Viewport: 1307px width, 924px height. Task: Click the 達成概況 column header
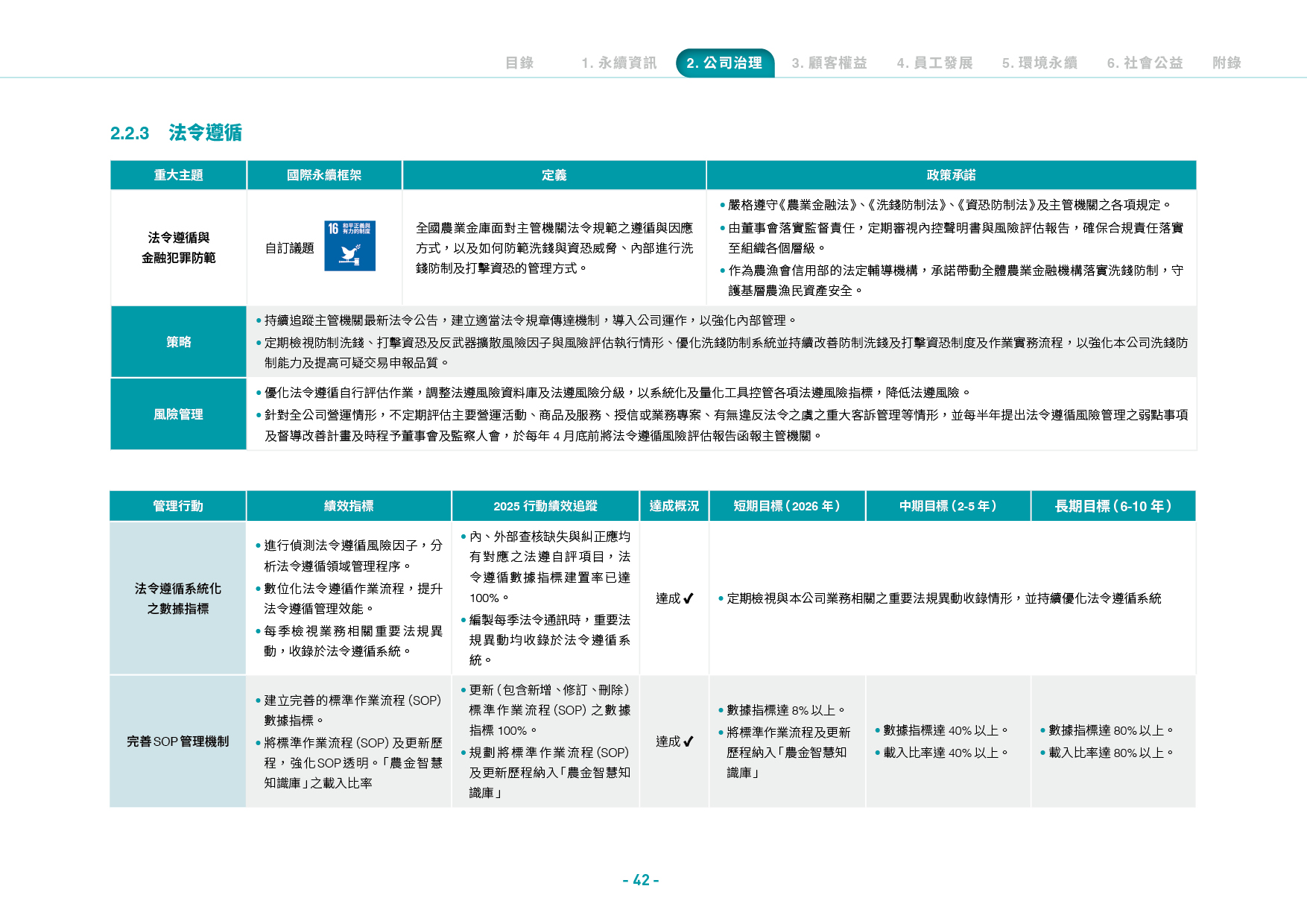click(x=674, y=506)
